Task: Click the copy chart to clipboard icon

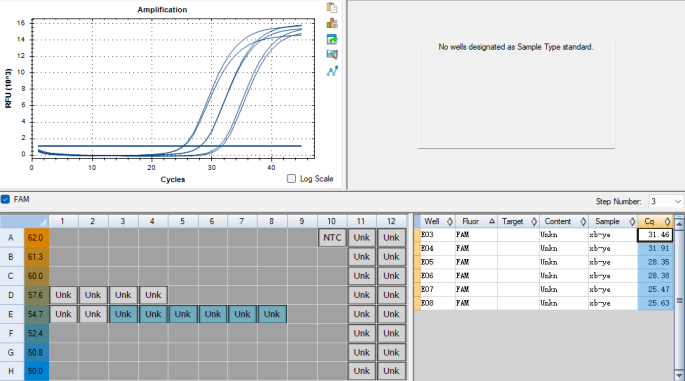Action: 332,7
